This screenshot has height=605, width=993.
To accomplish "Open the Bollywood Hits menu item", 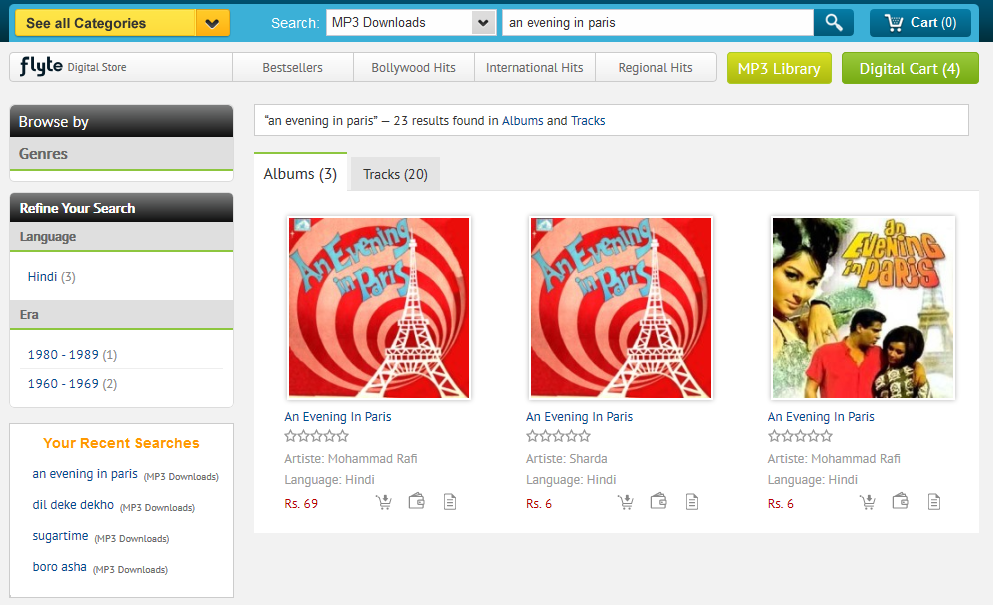I will tap(414, 68).
